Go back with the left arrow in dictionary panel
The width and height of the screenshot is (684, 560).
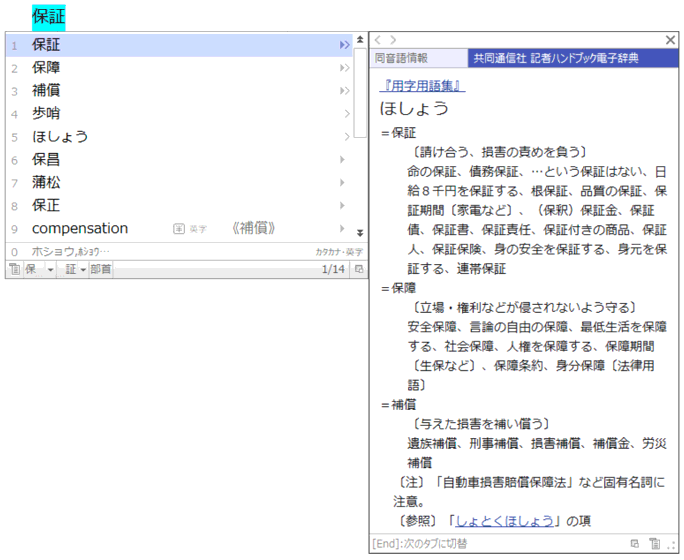[x=378, y=40]
